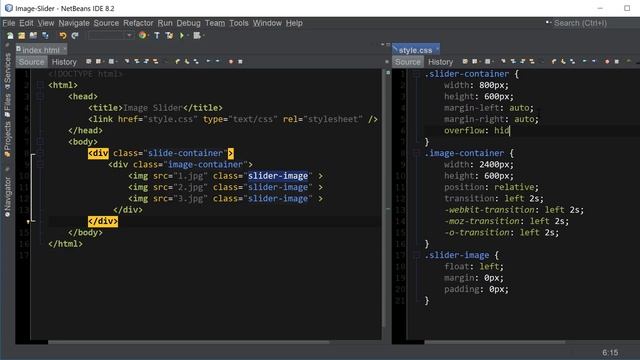Select Source view for style.css
The height and width of the screenshot is (360, 640).
(x=407, y=62)
